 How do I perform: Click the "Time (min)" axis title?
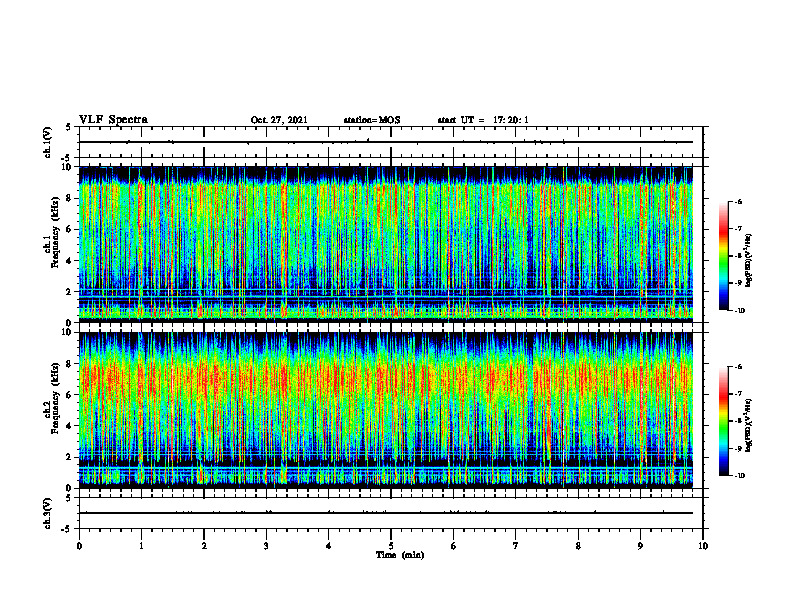pyautogui.click(x=400, y=555)
